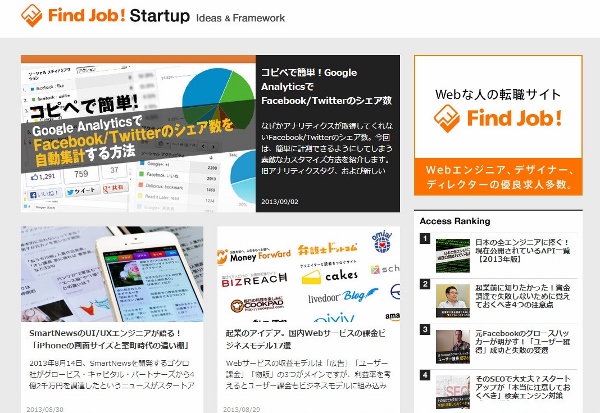Open the 元Facebookのグロースハッカー ranking link
This screenshot has width=600, height=413.
[x=523, y=341]
